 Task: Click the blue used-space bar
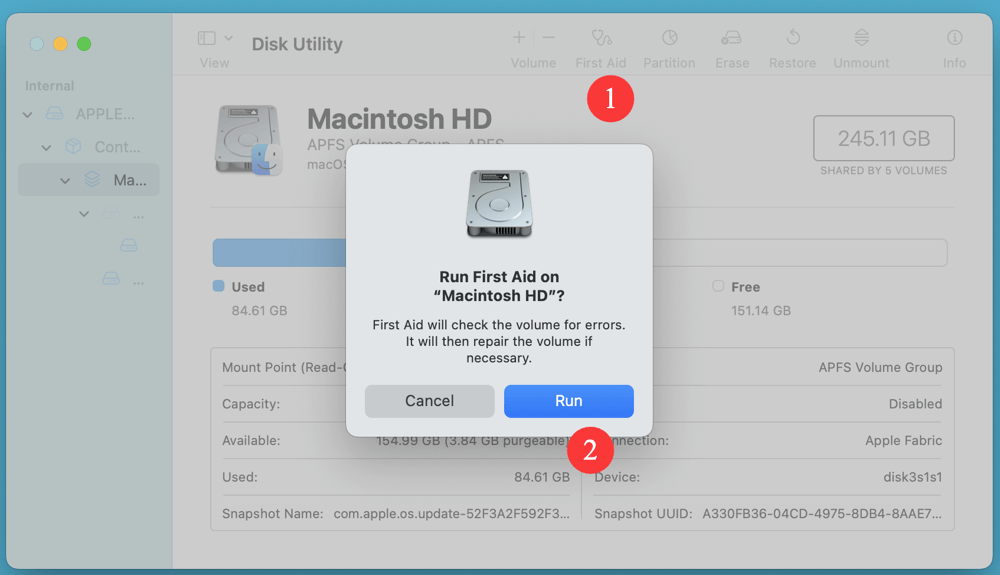pos(279,253)
